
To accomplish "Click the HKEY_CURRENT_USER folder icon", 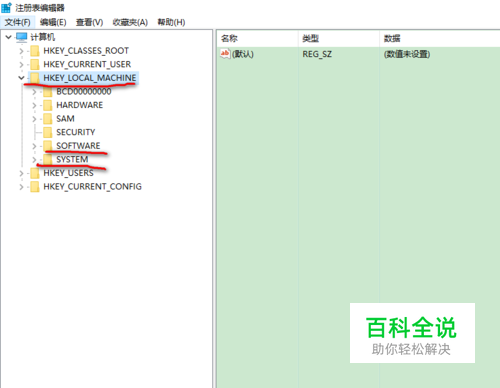I will click(x=35, y=64).
